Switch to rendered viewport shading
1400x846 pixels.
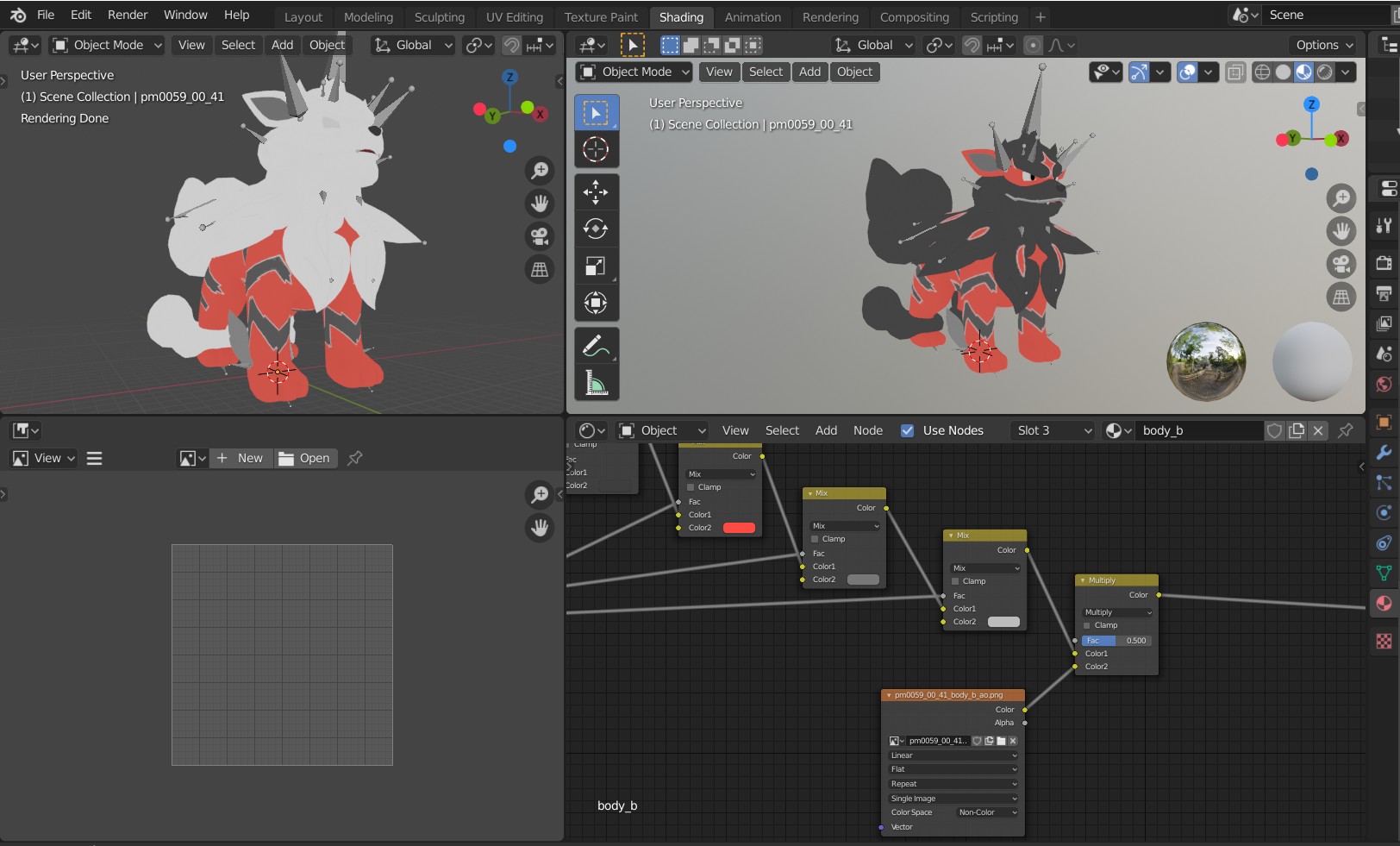[x=1324, y=72]
